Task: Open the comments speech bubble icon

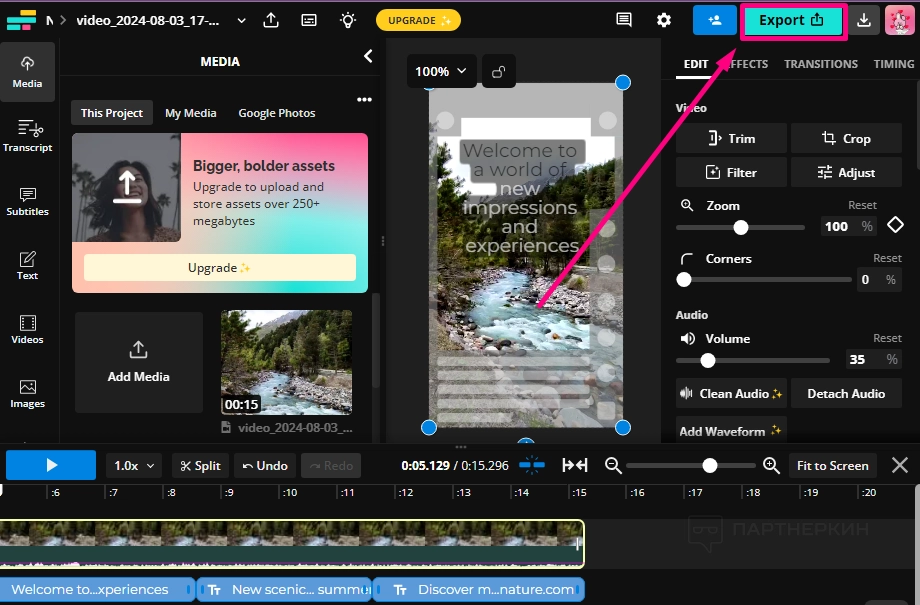Action: point(624,20)
